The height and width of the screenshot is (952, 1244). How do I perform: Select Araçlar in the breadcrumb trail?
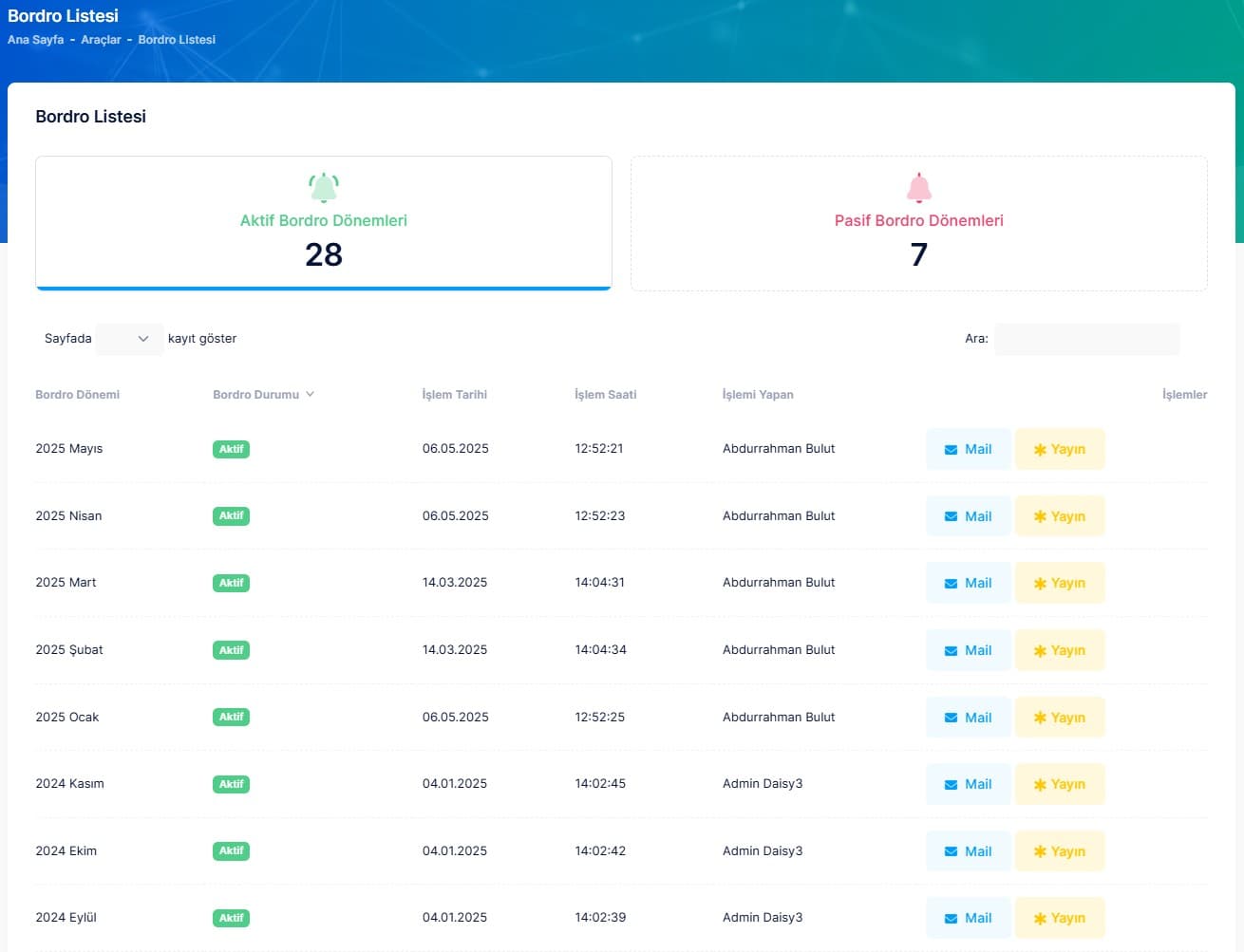click(101, 39)
